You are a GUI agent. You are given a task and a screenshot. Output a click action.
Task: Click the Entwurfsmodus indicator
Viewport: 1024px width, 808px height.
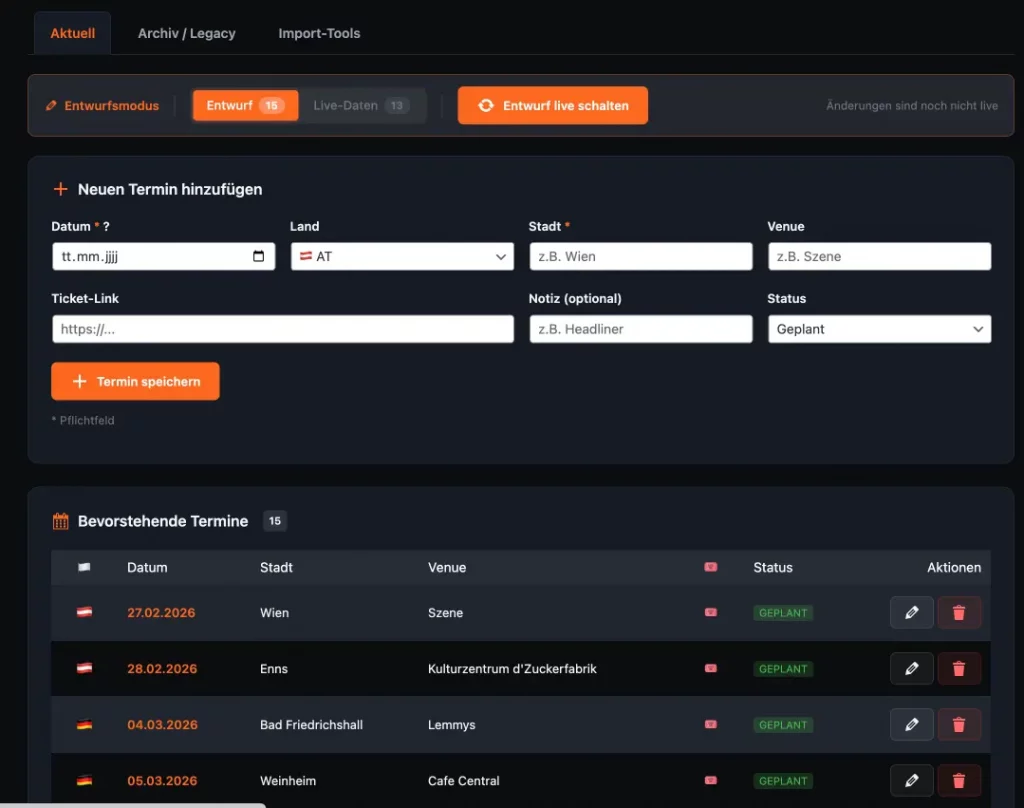click(103, 106)
